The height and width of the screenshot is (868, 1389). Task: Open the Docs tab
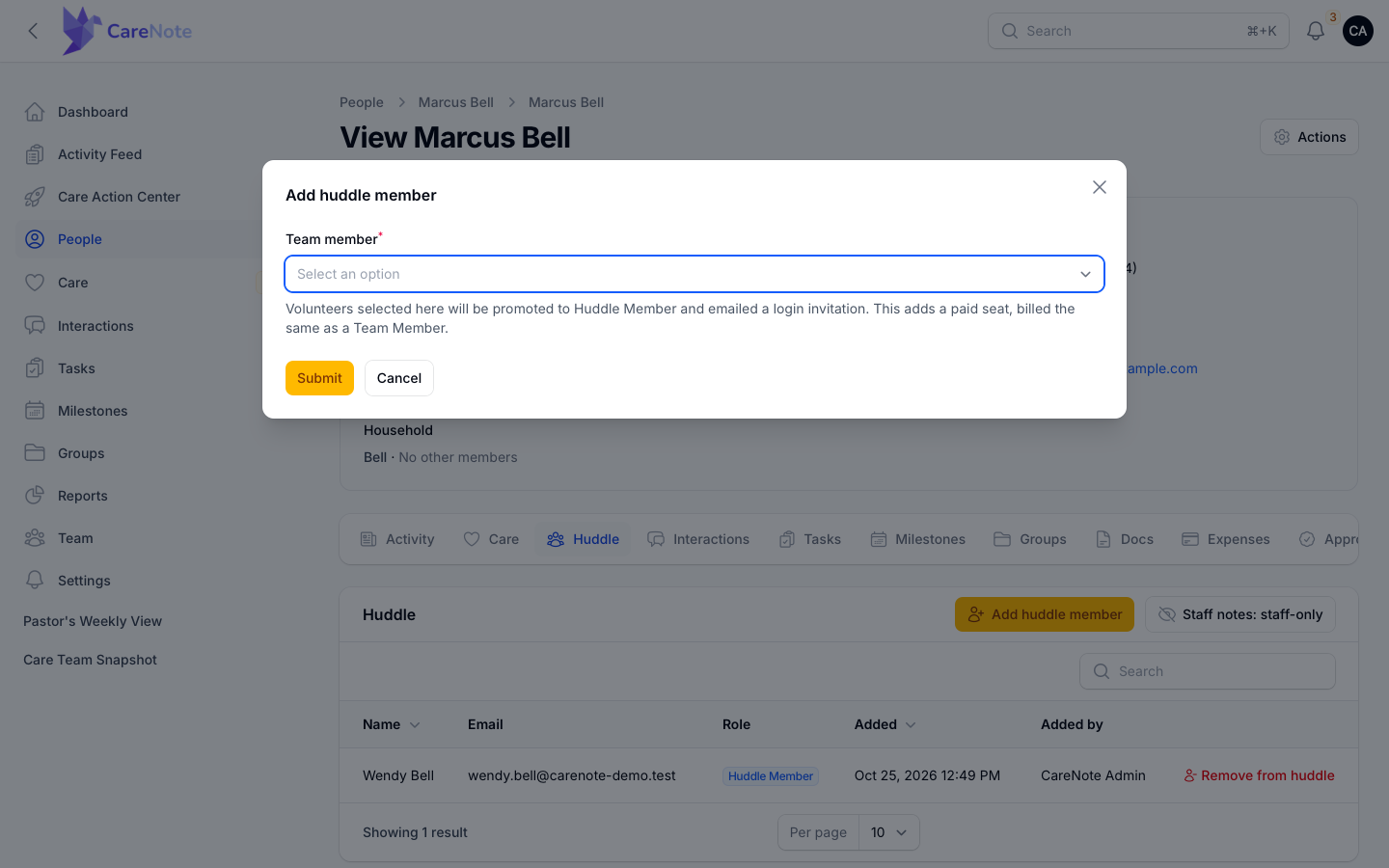1125,539
